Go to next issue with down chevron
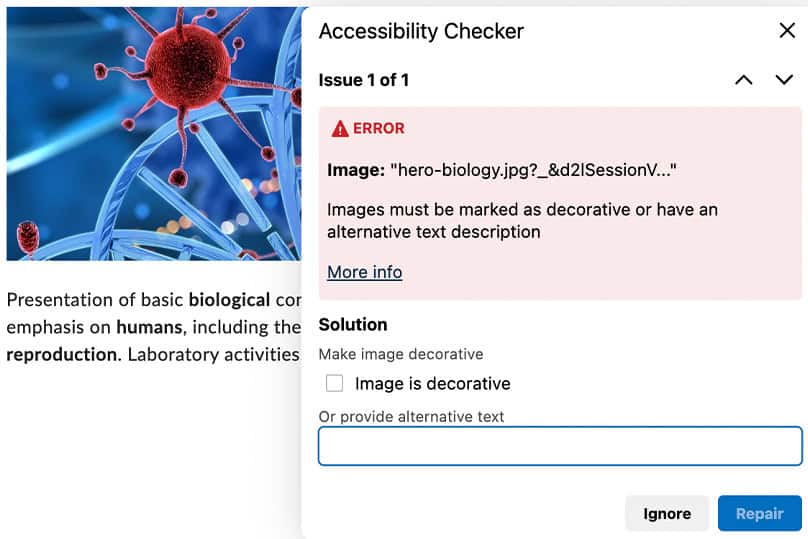This screenshot has height=539, width=808. [784, 80]
